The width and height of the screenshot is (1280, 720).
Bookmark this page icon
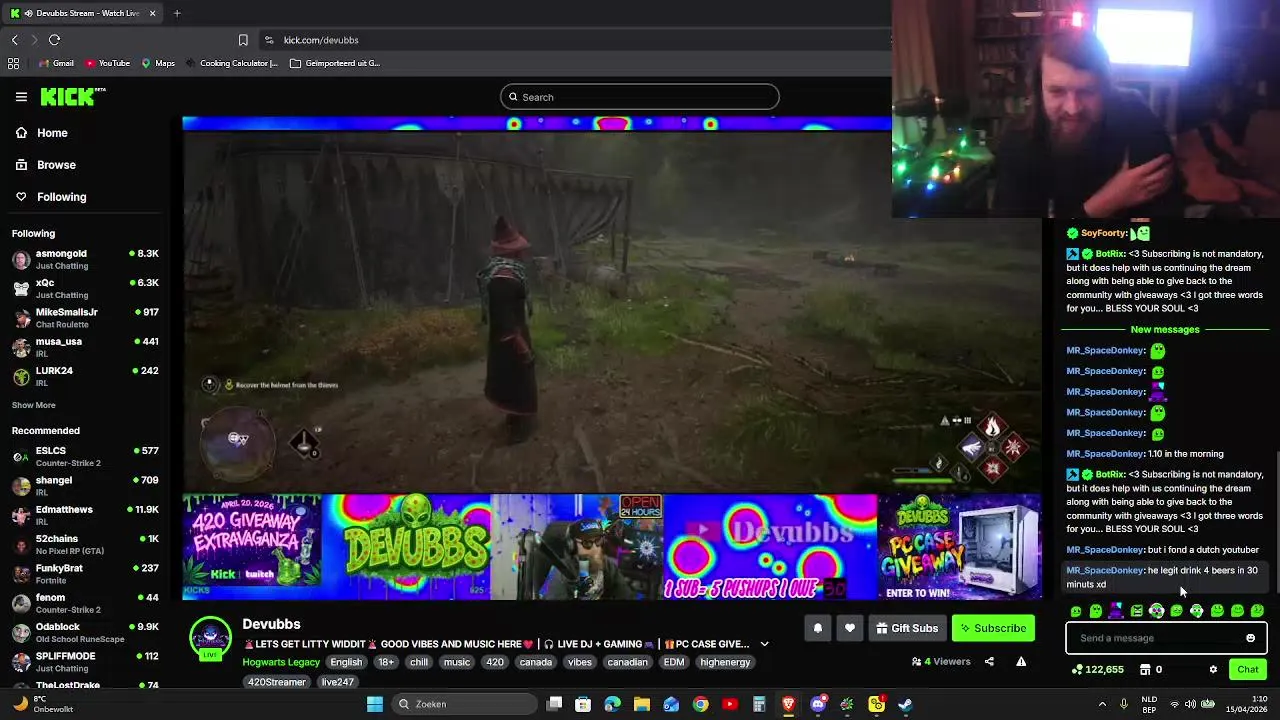(x=243, y=40)
